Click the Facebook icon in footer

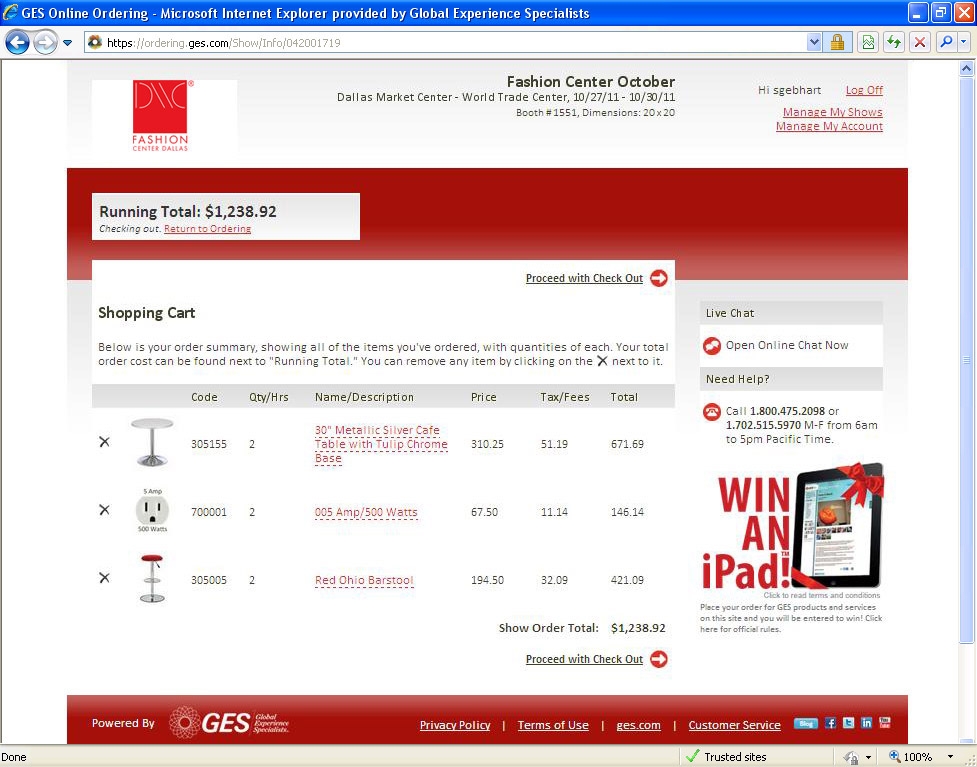click(830, 723)
